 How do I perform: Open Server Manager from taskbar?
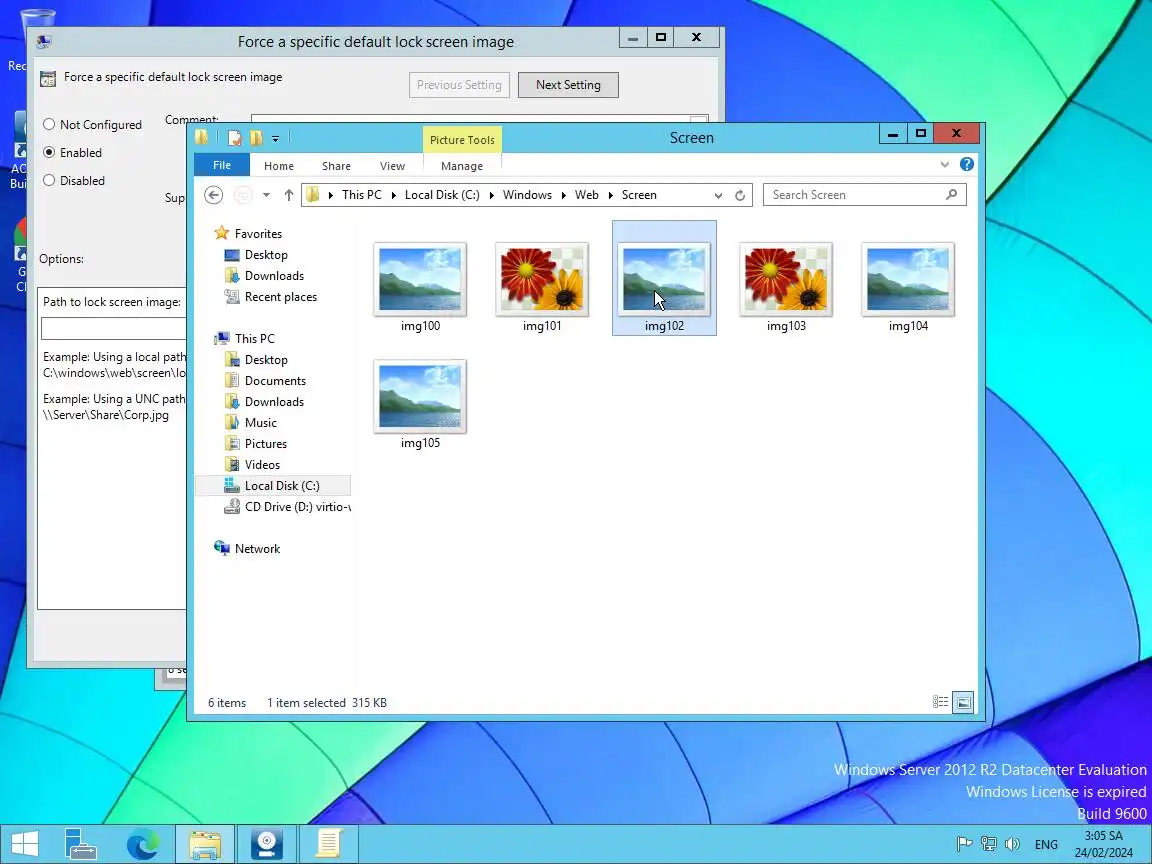81,844
